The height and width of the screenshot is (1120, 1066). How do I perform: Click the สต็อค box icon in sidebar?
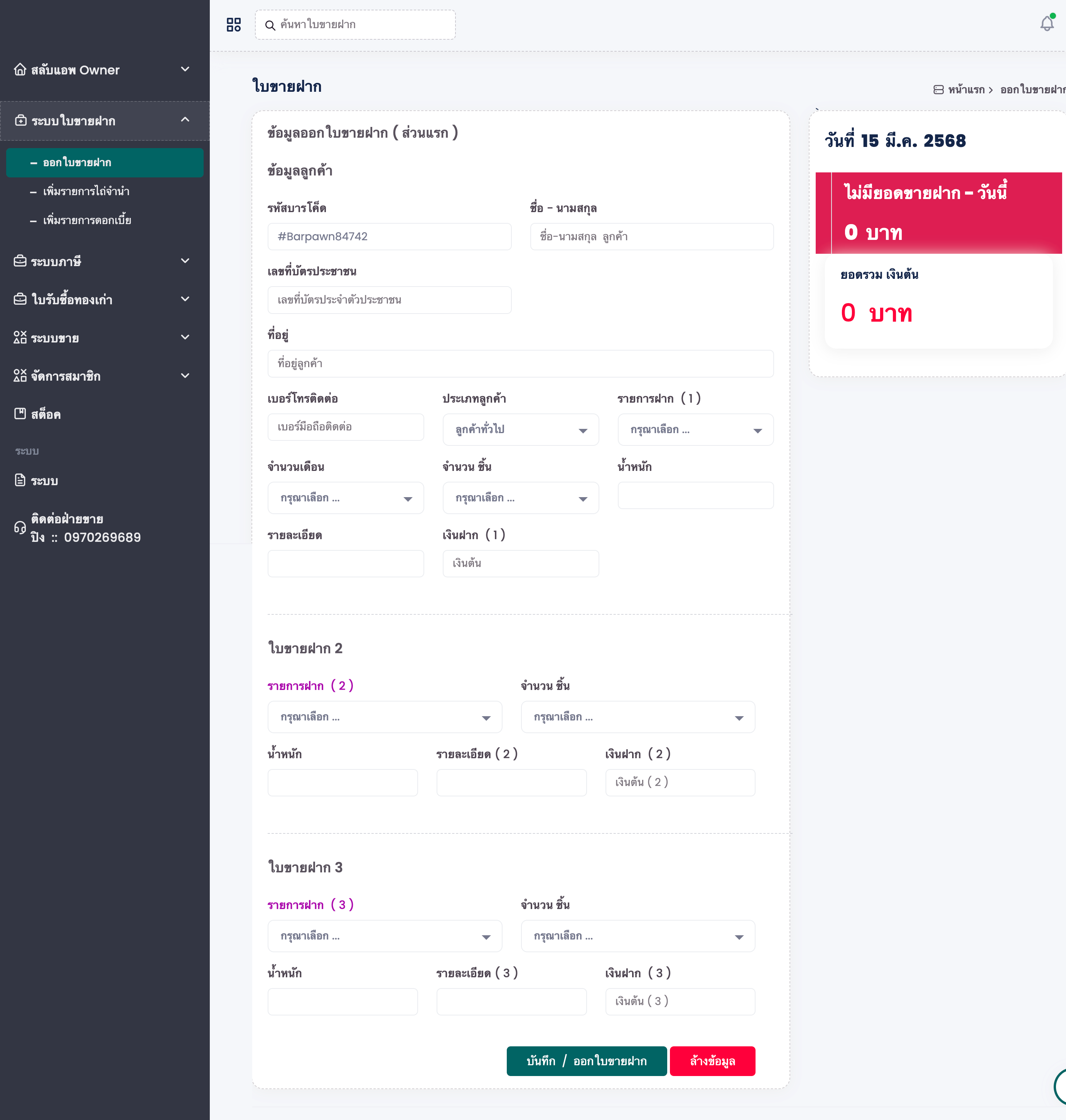coord(20,414)
